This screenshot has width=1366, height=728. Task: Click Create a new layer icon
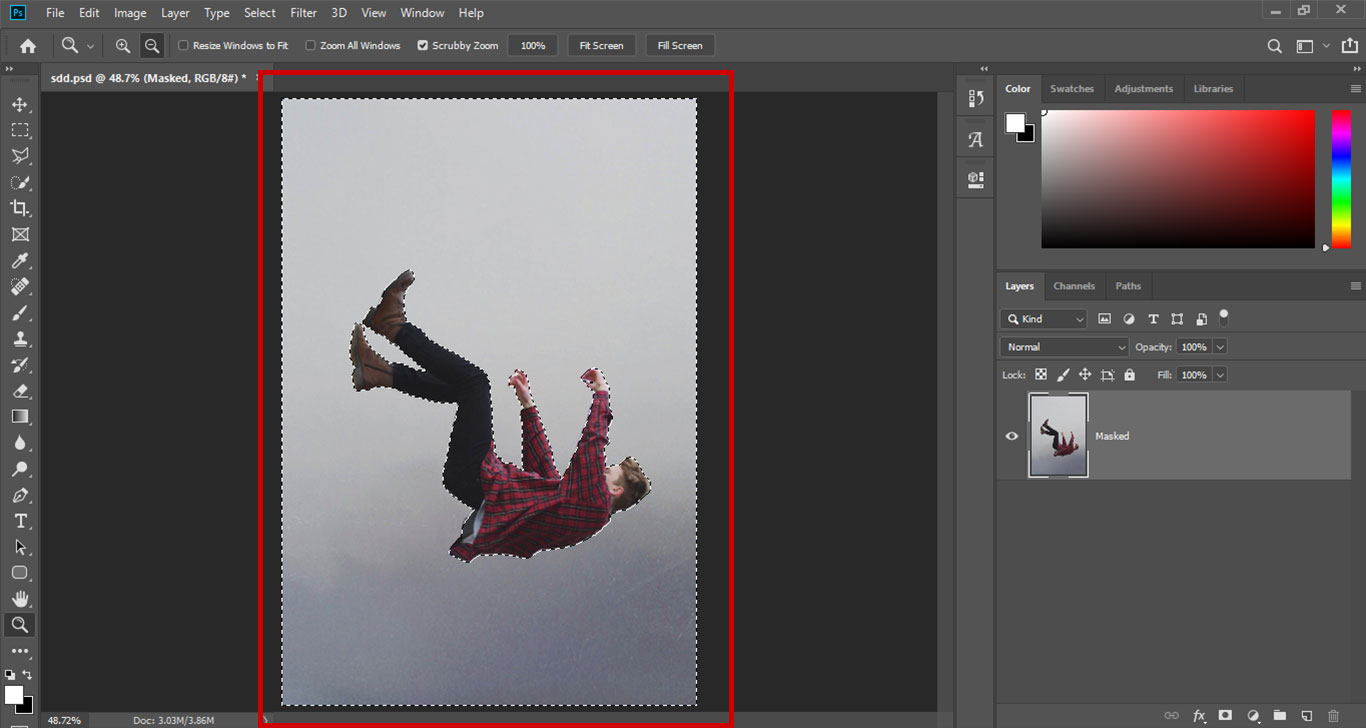(x=1306, y=716)
